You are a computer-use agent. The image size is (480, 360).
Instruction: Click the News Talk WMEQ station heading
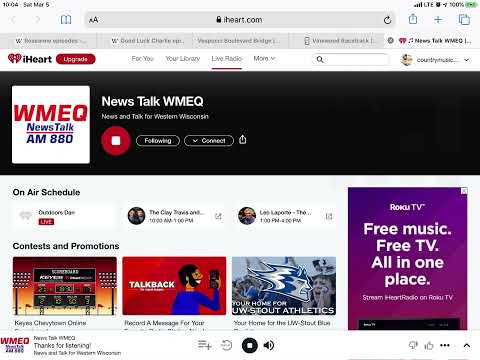[x=152, y=101]
